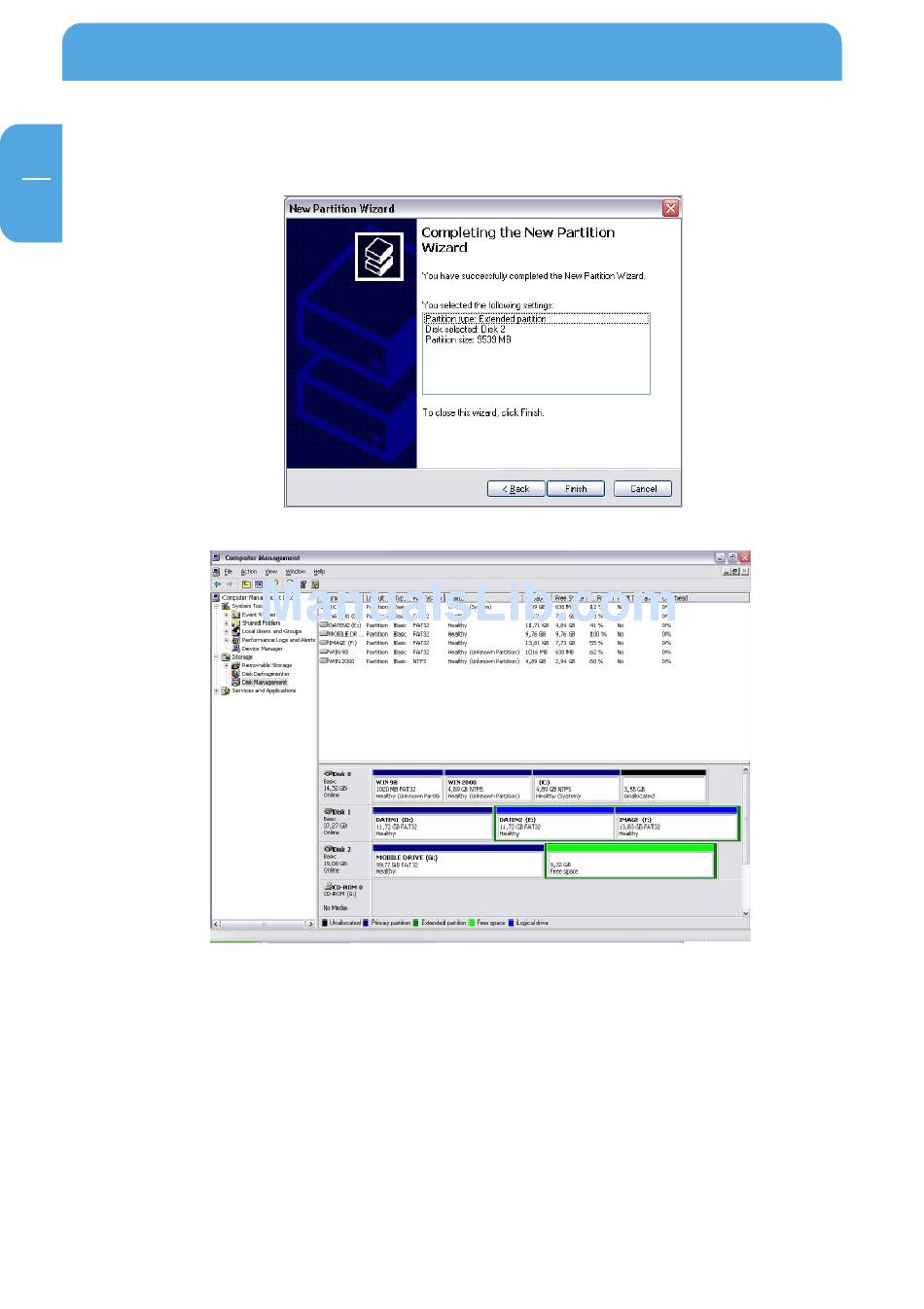Viewport: 924px width, 1309px height.
Task: Expand the Shared Folders tree node
Action: 226,622
